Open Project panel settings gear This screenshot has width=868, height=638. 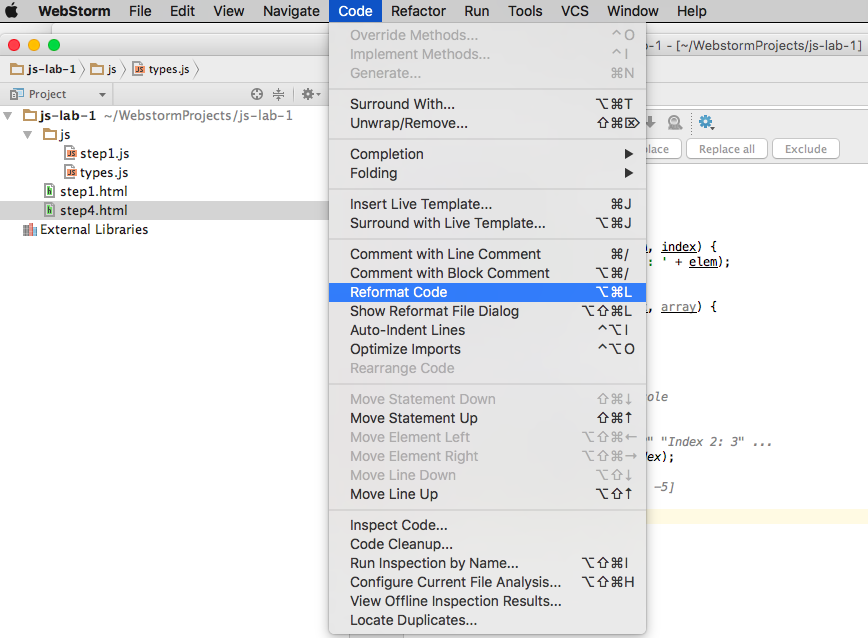pos(308,92)
